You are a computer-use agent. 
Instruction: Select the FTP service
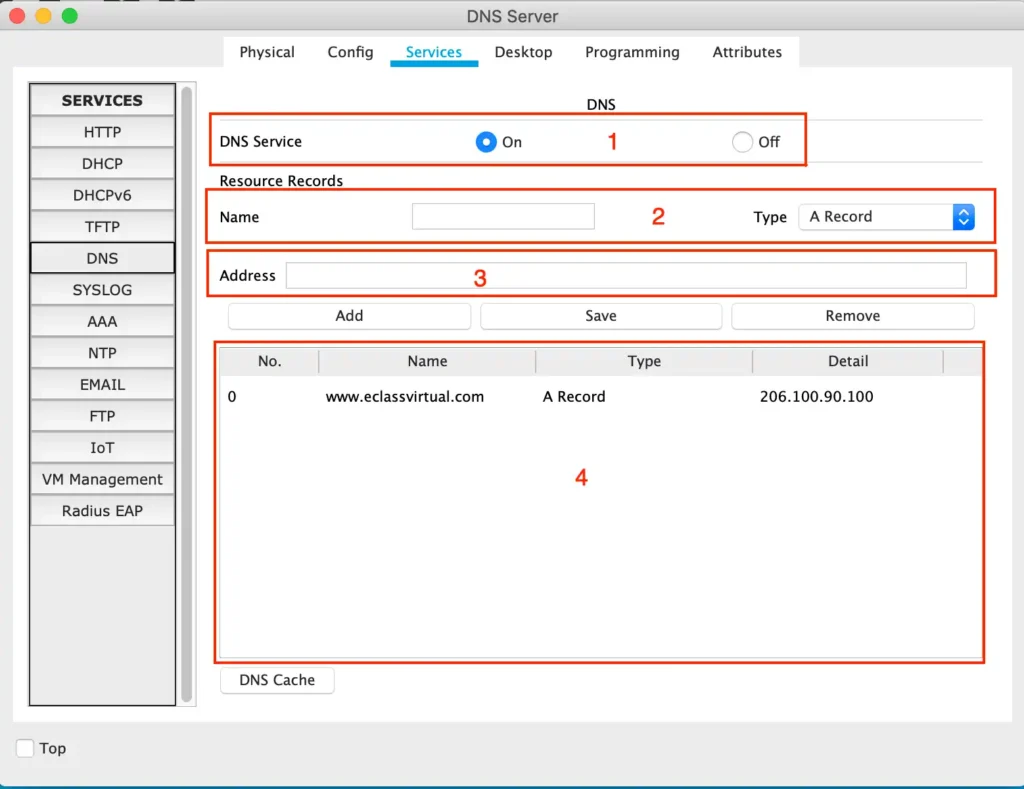coord(103,416)
